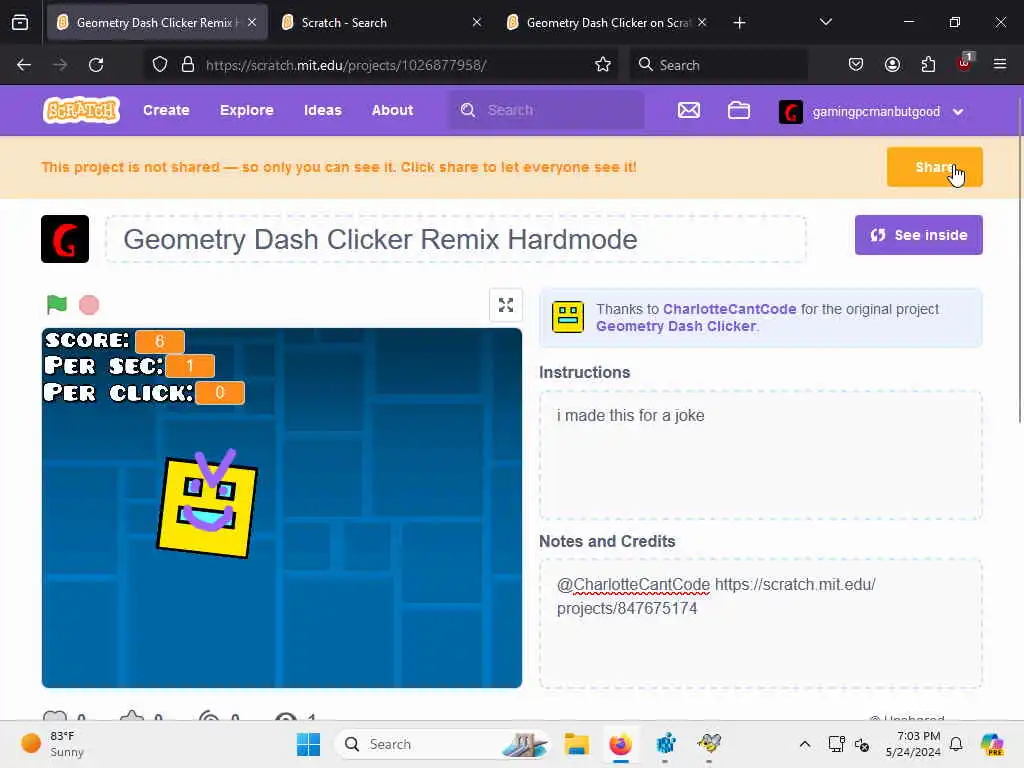Bookmark this page with star
The width and height of the screenshot is (1024, 768).
[x=603, y=65]
